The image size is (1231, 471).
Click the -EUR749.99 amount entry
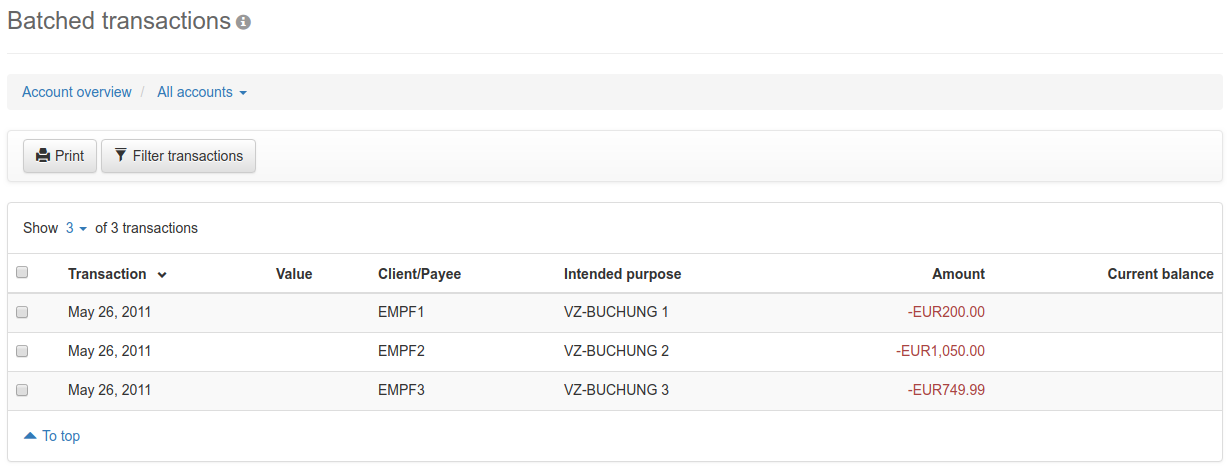coord(946,390)
